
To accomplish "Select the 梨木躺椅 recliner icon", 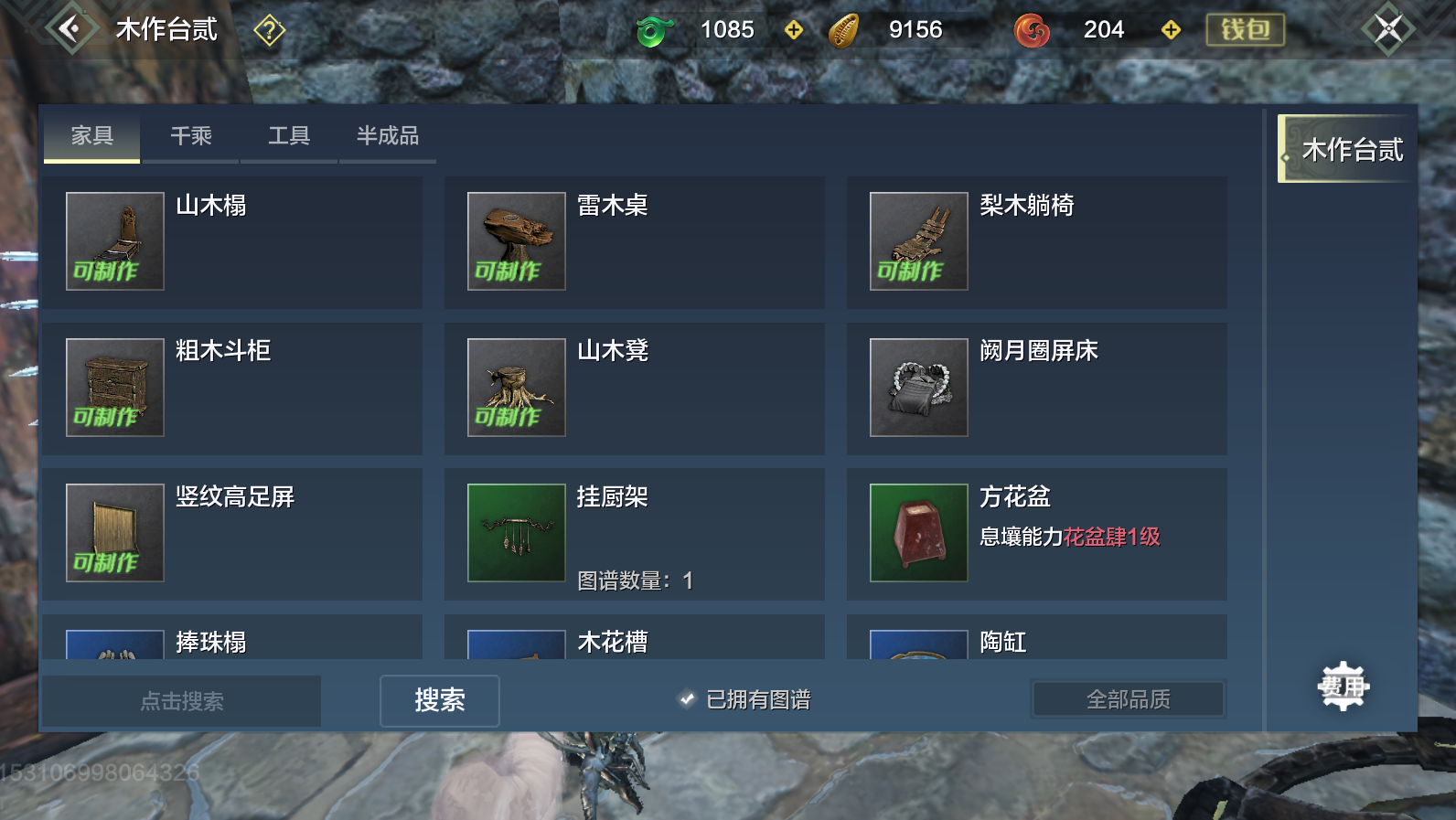I will point(919,241).
